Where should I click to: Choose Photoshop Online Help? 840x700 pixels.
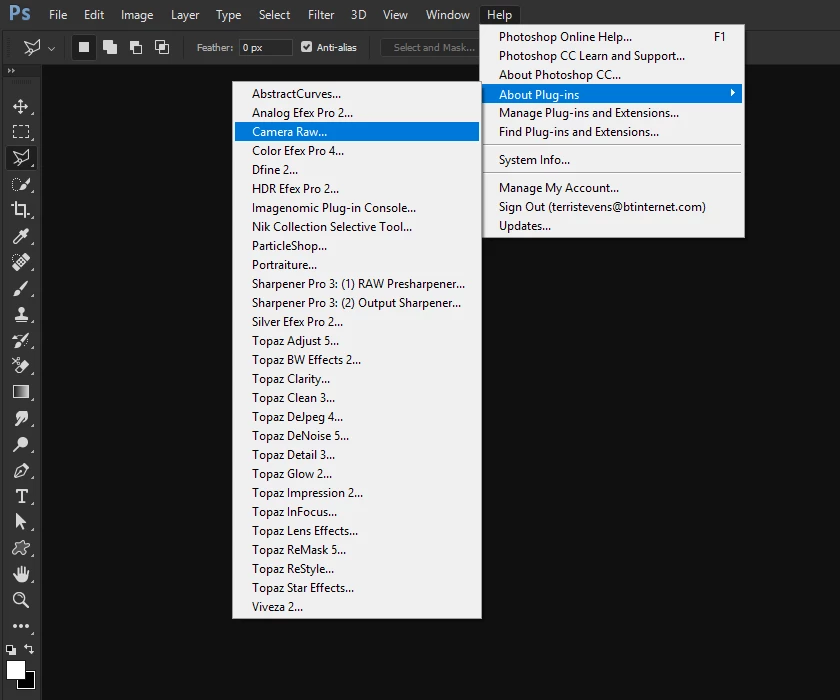pos(612,37)
